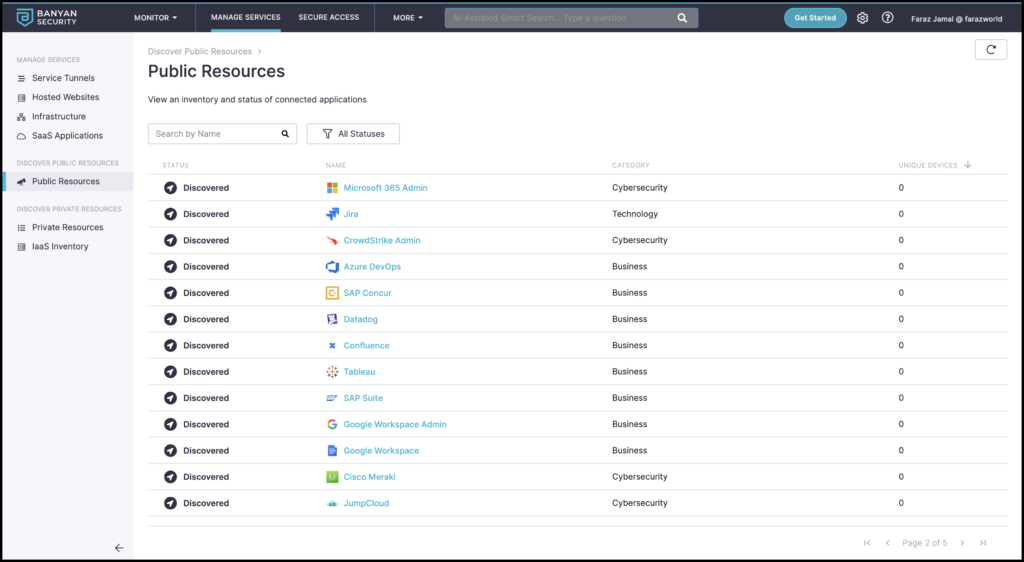Go to the first page of results
This screenshot has width=1024, height=562.
(867, 543)
